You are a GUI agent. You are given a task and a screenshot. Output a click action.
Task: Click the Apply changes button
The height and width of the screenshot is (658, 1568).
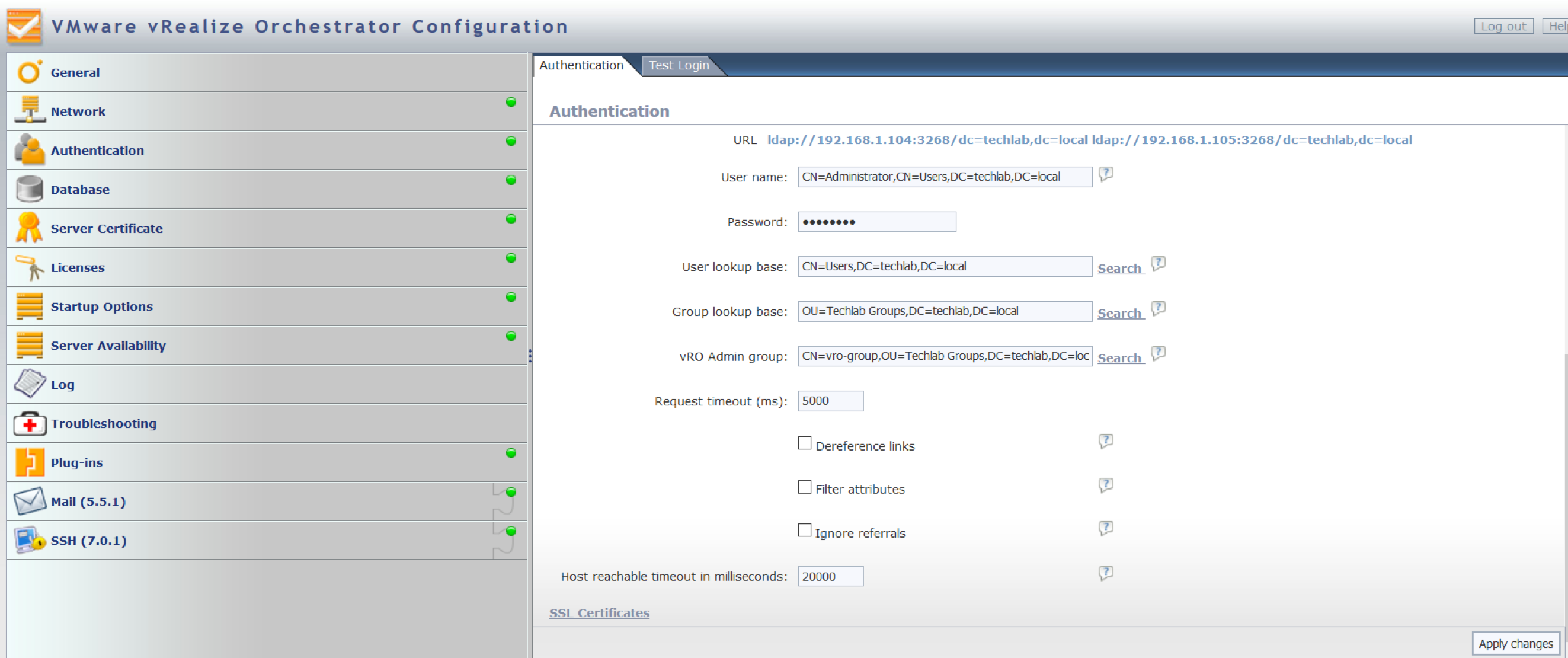[1516, 643]
